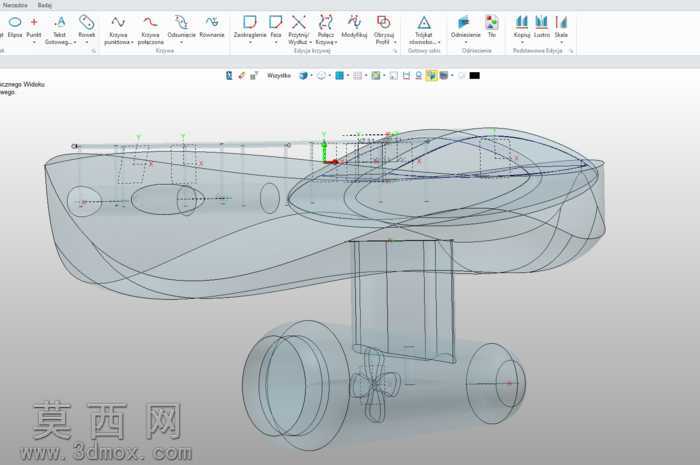Viewport: 700px width, 465px height.
Task: Click the stamp-shaped icon in view toolbar
Action: click(419, 75)
